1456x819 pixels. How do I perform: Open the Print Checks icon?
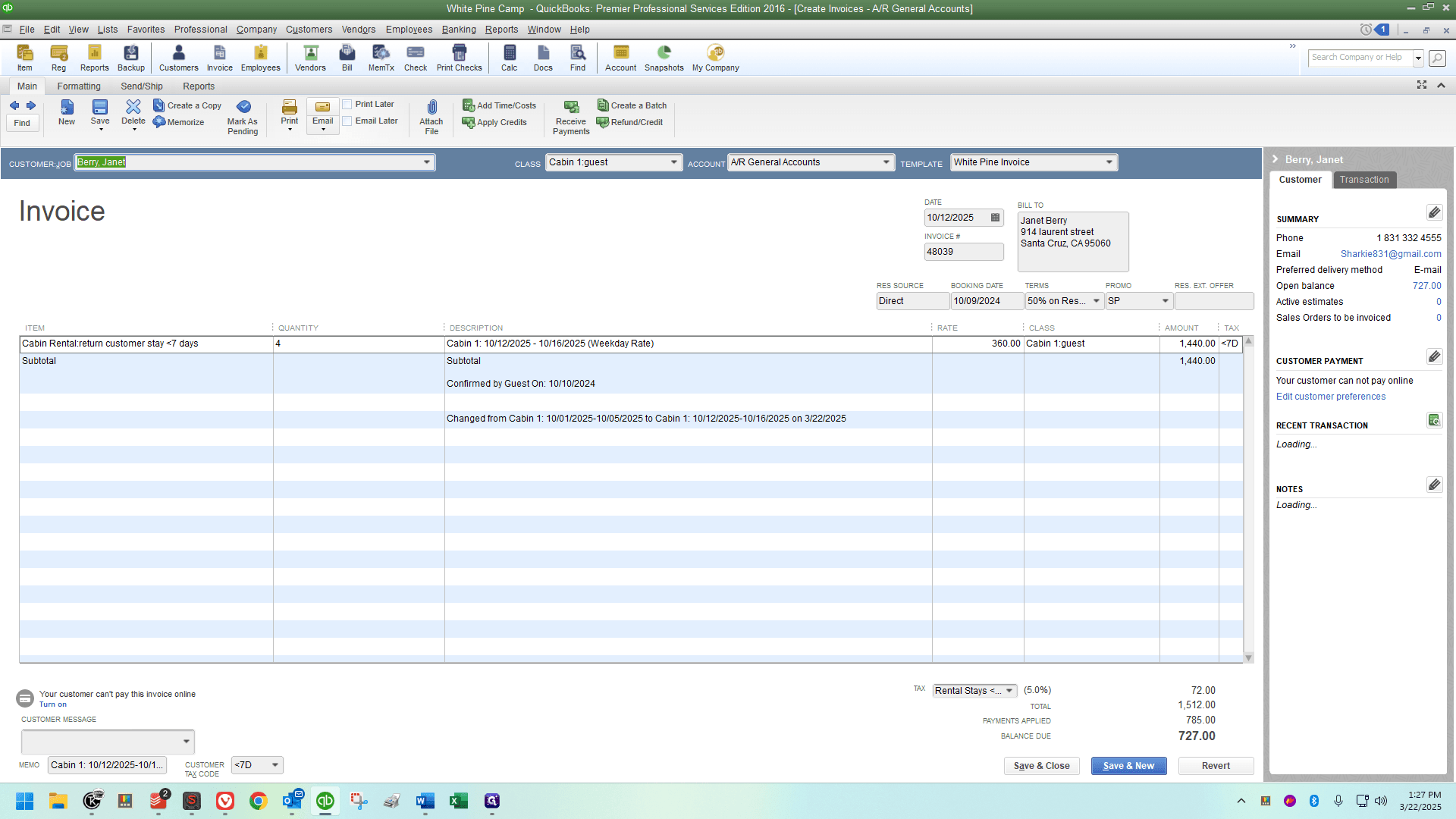pyautogui.click(x=460, y=58)
